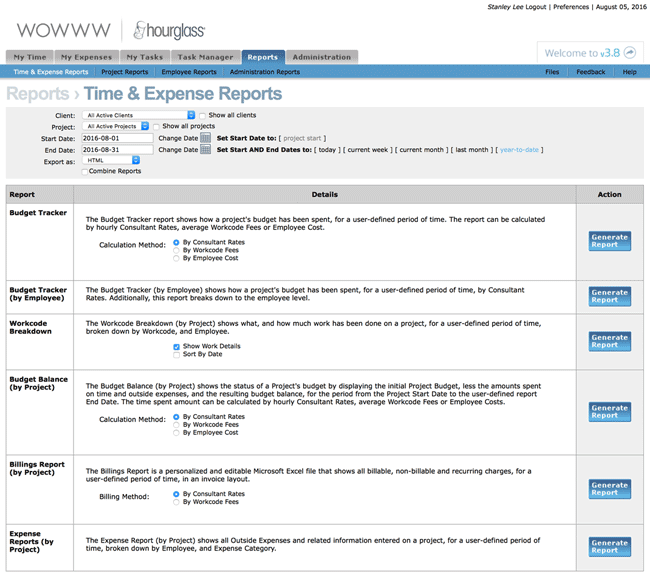Open Time & Expense Reports submenu
The width and height of the screenshot is (650, 579).
pyautogui.click(x=51, y=72)
